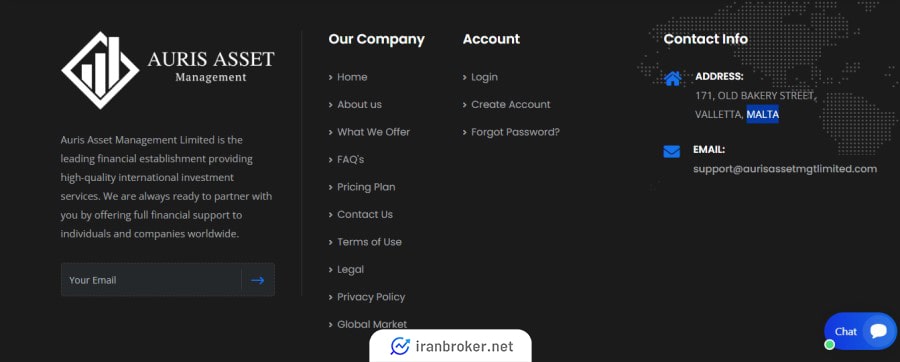The height and width of the screenshot is (362, 900).
Task: Click the iranbroker.net logo icon
Action: [x=400, y=346]
